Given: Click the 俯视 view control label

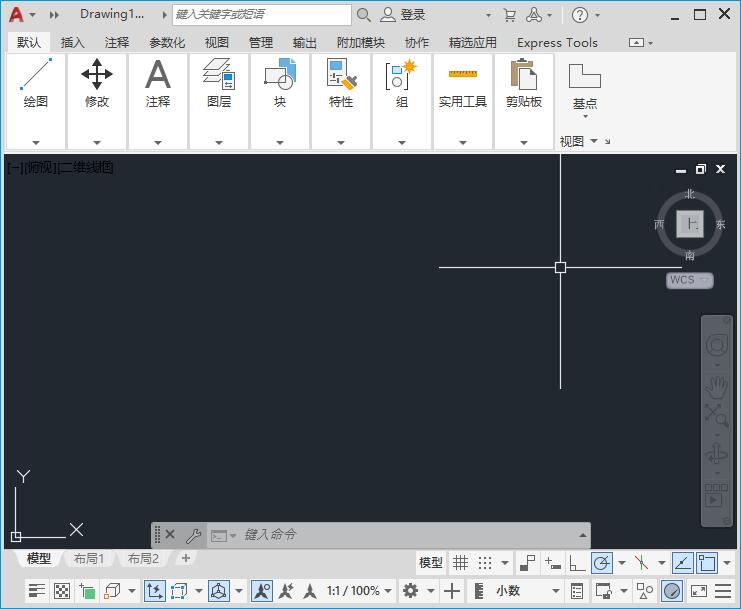Looking at the screenshot, I should (x=41, y=167).
